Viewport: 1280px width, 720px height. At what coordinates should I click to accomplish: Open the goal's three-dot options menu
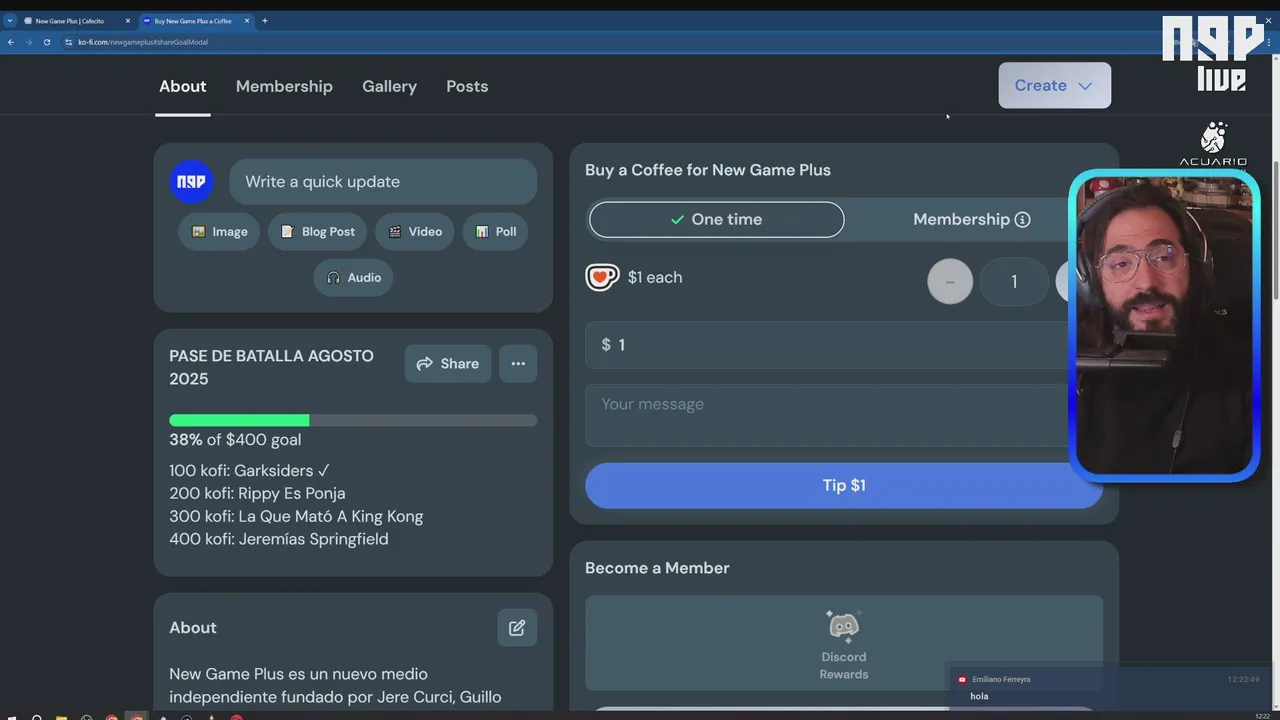pyautogui.click(x=518, y=364)
